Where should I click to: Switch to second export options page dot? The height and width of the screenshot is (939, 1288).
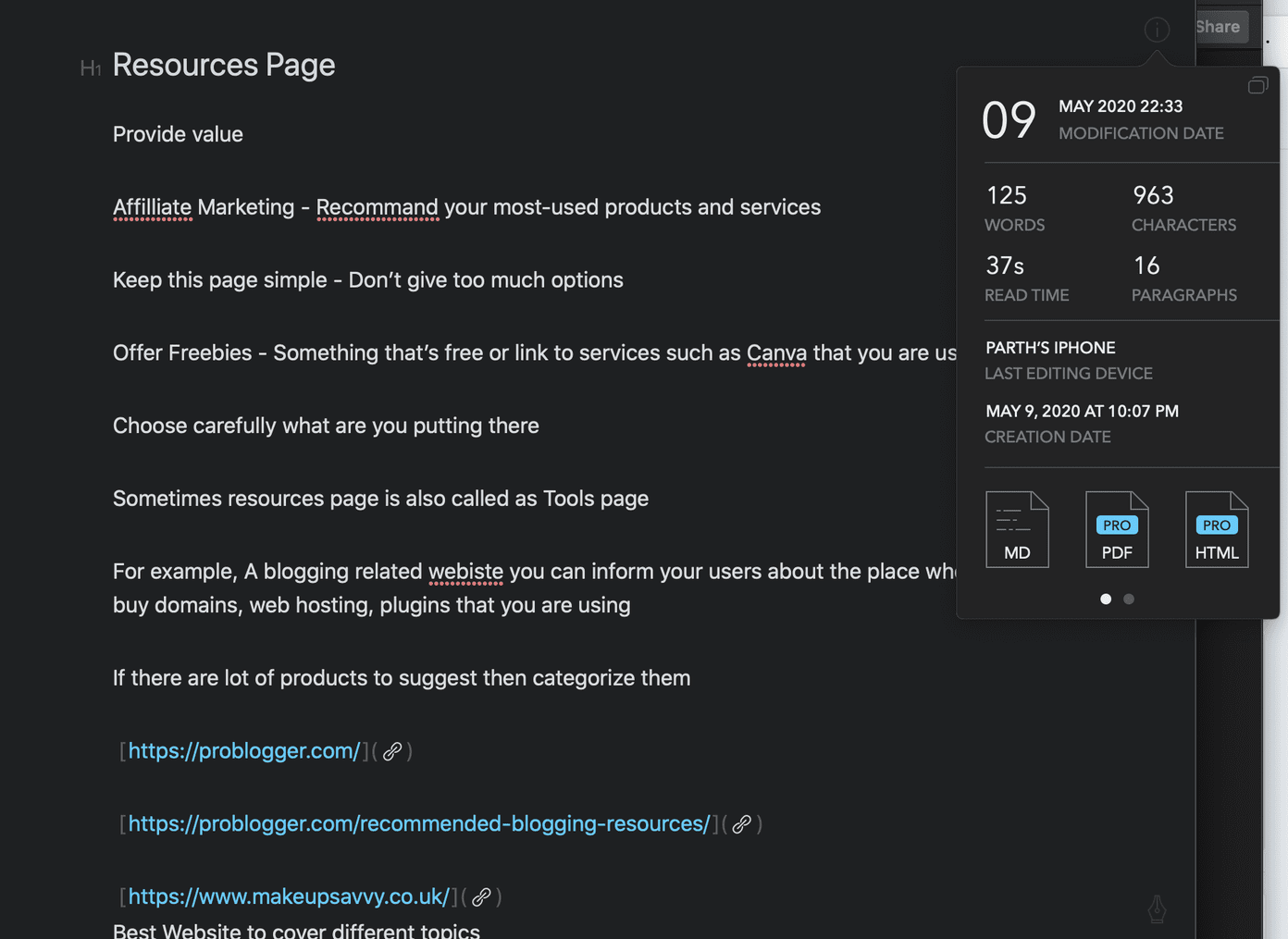point(1129,599)
